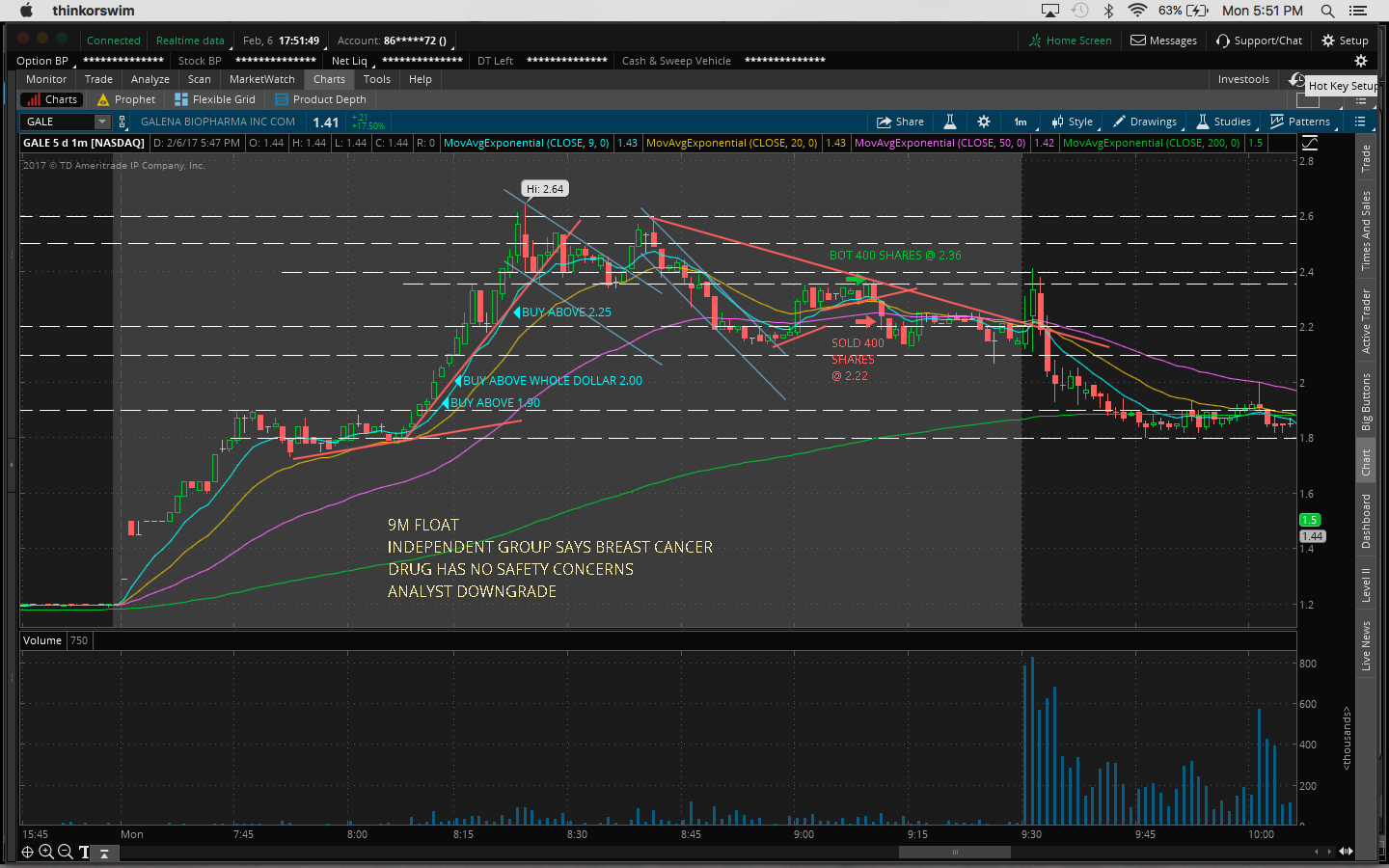The height and width of the screenshot is (868, 1389).
Task: Open the Style dropdown menu
Action: [1072, 122]
